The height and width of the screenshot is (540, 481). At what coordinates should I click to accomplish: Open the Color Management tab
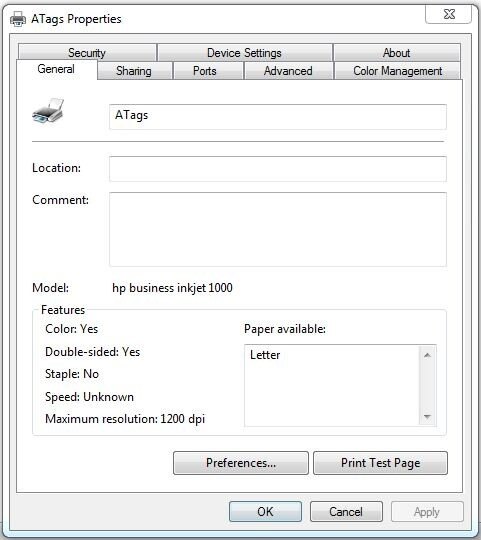coord(397,71)
